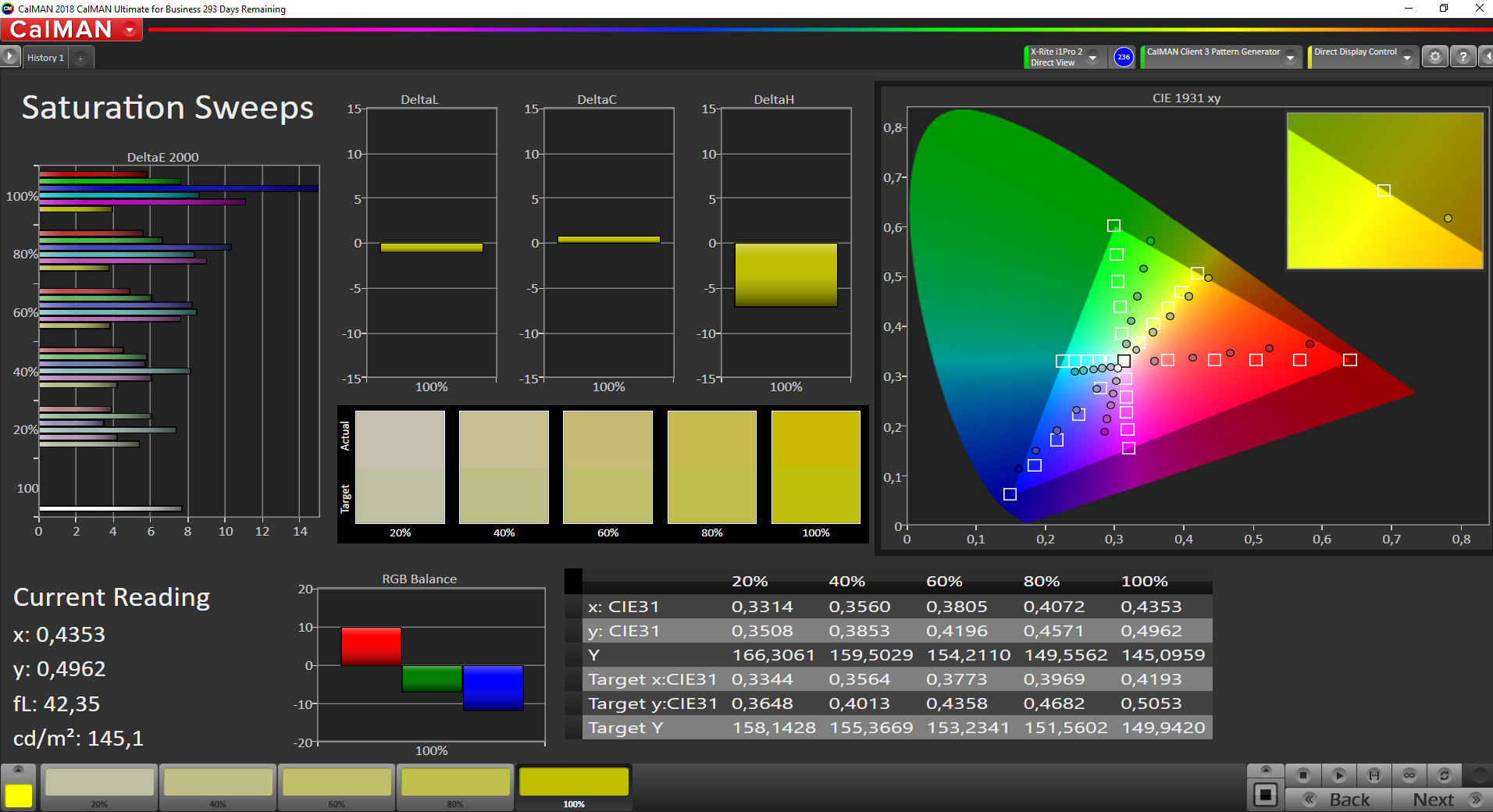Click the CIE 1931 xy chart title
The height and width of the screenshot is (812, 1493).
pos(1186,98)
